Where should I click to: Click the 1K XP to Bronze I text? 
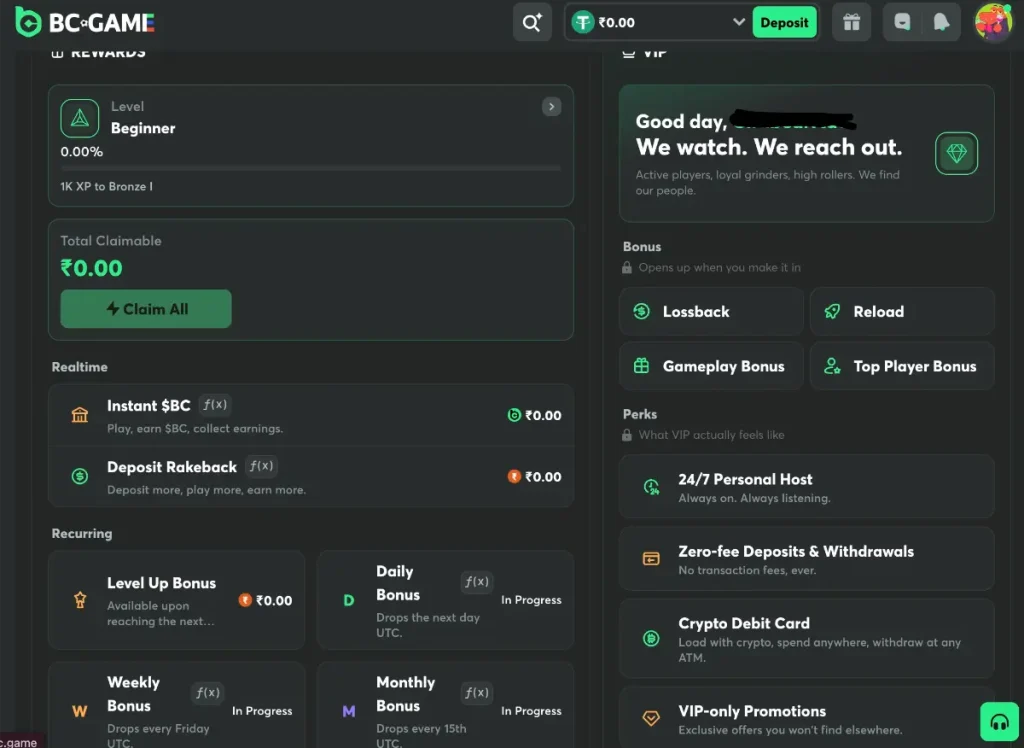[106, 186]
